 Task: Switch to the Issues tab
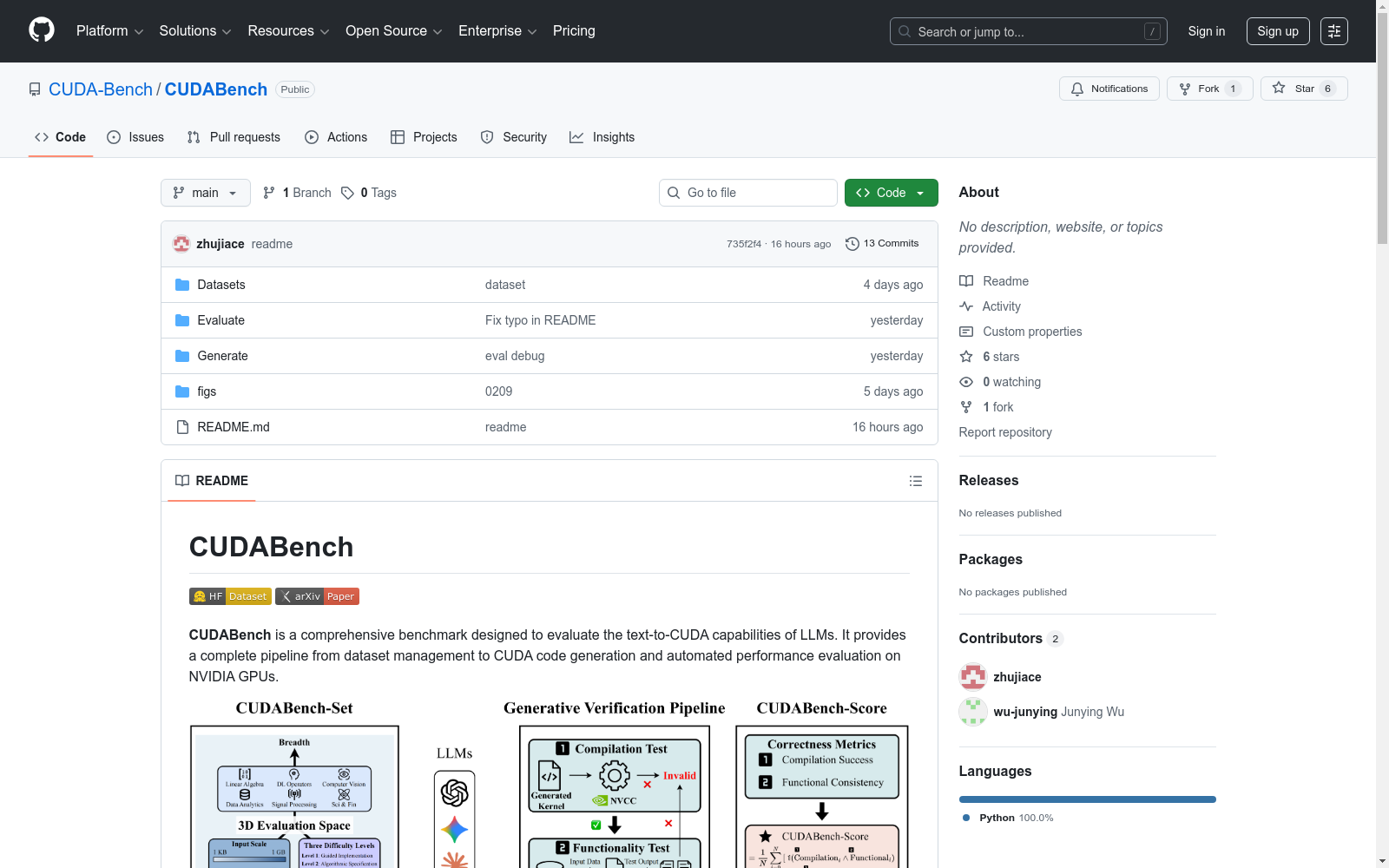pyautogui.click(x=135, y=137)
